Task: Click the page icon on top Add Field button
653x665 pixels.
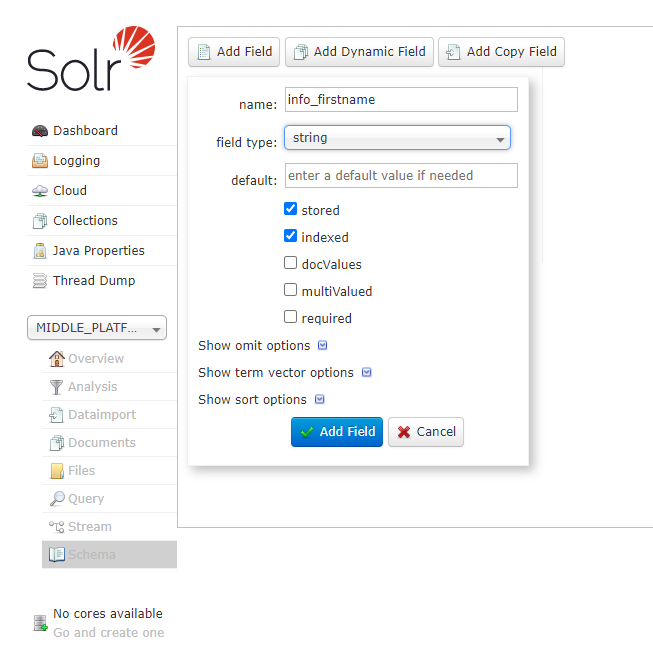Action: point(204,52)
